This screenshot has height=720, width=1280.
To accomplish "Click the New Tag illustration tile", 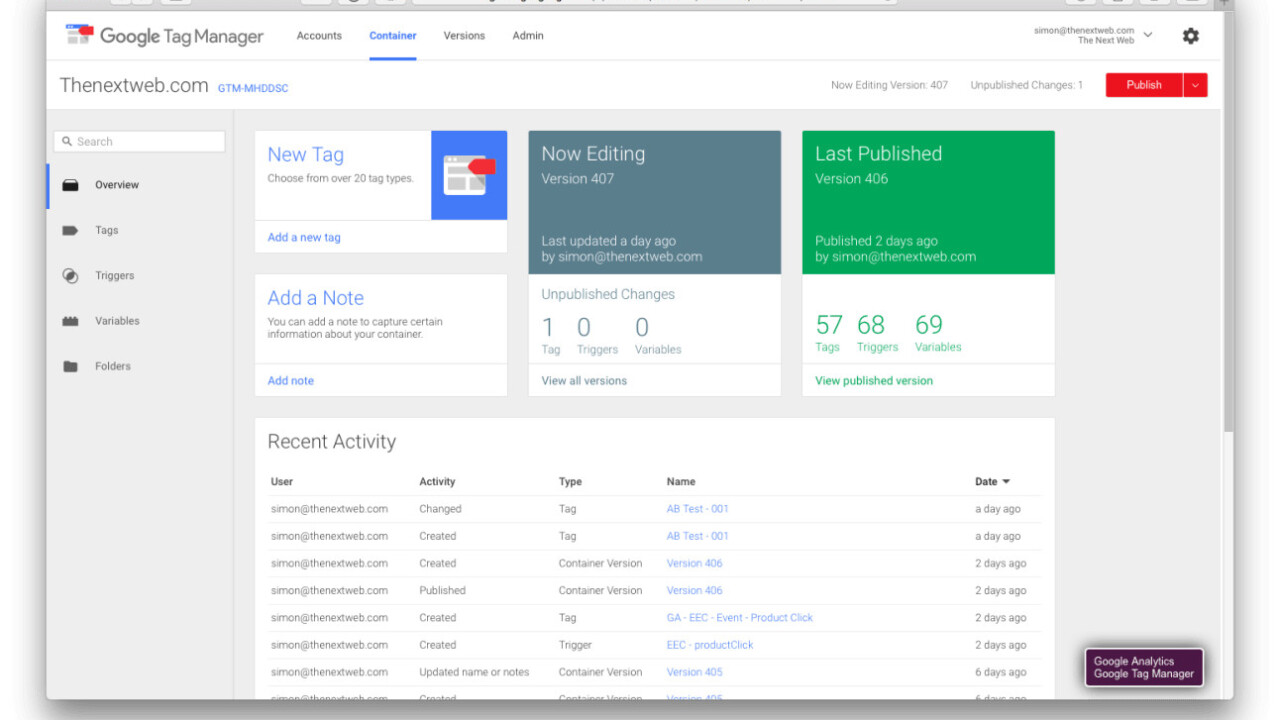I will coord(469,175).
